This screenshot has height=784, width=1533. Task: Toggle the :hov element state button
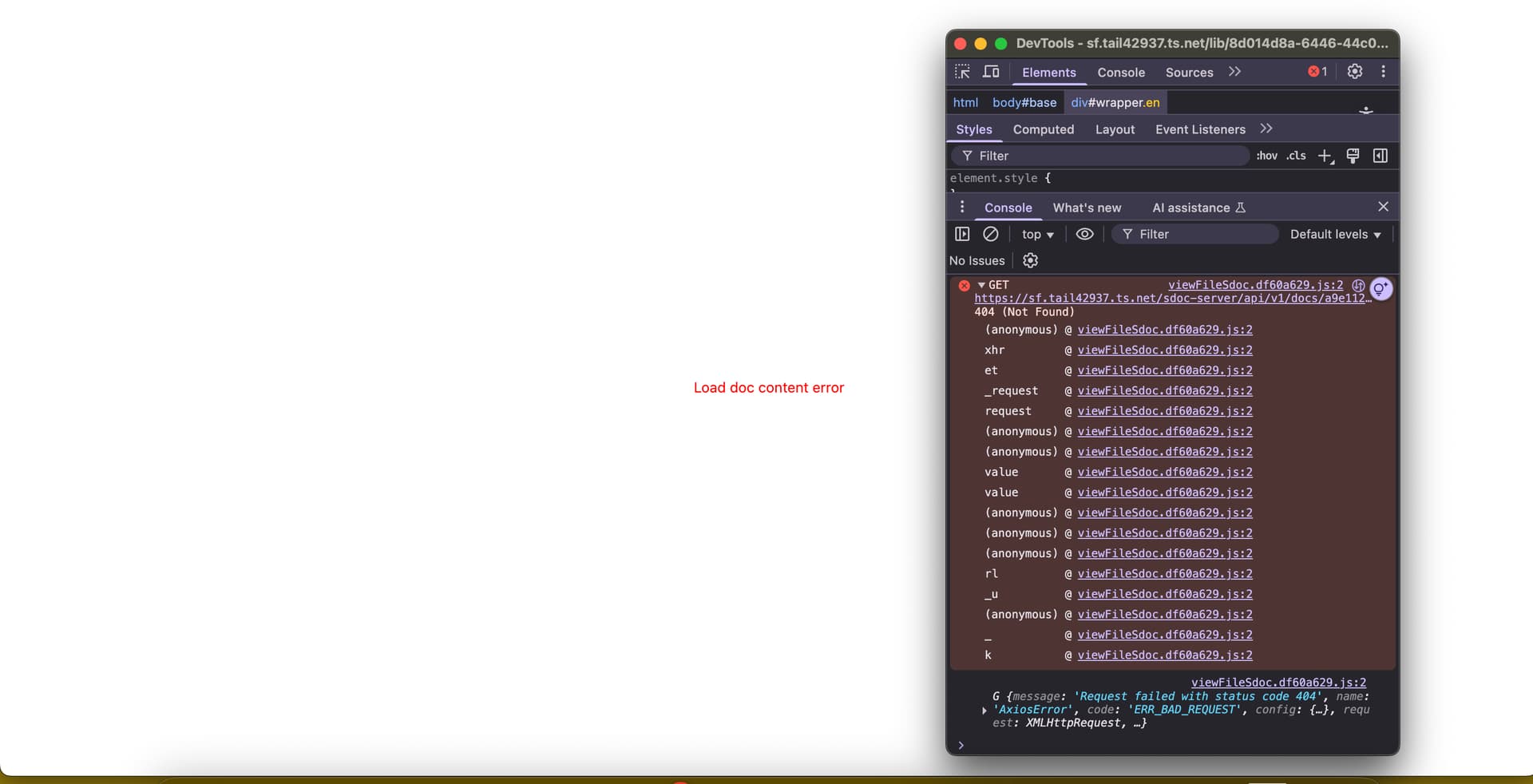1266,156
